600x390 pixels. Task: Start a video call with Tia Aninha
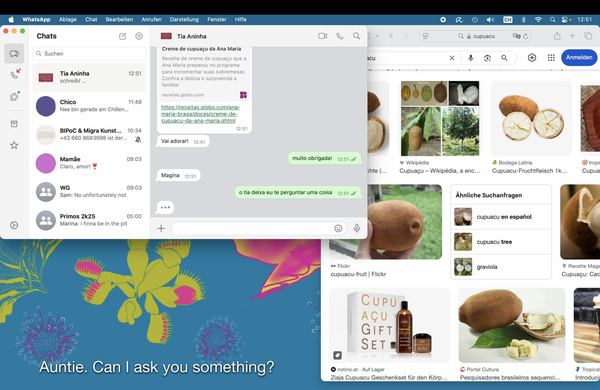(323, 36)
